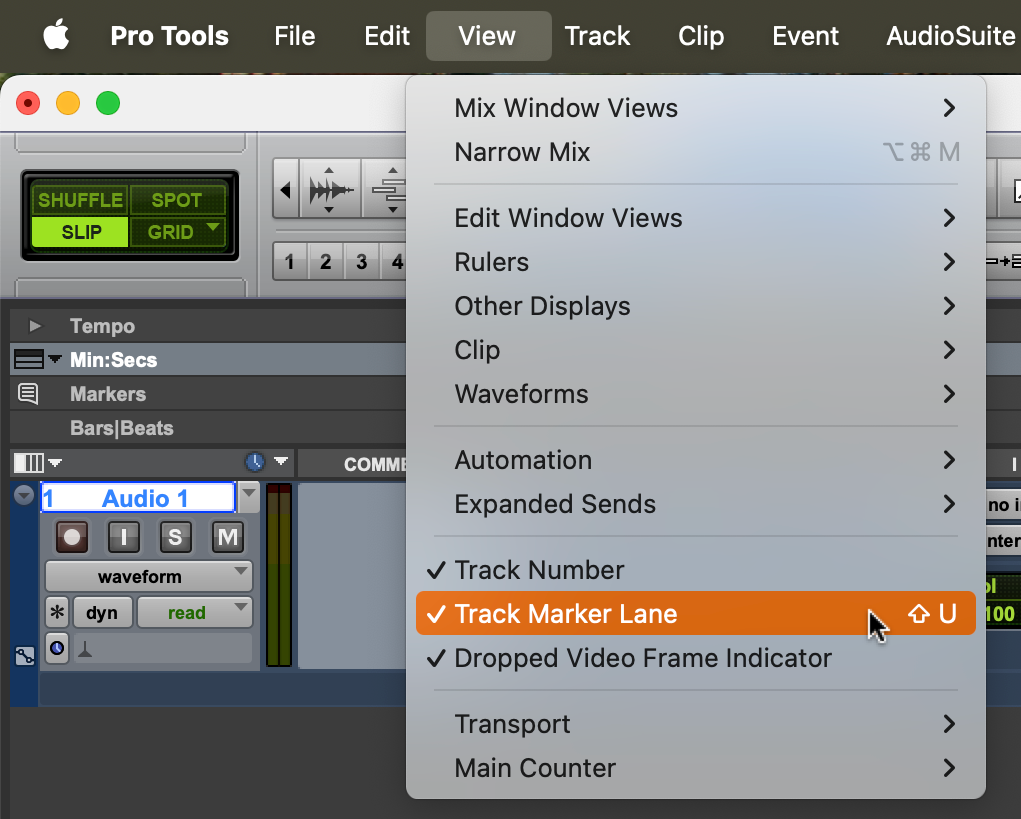Click the timebase clock icon above Audio 1
The width and height of the screenshot is (1021, 819).
coord(258,462)
